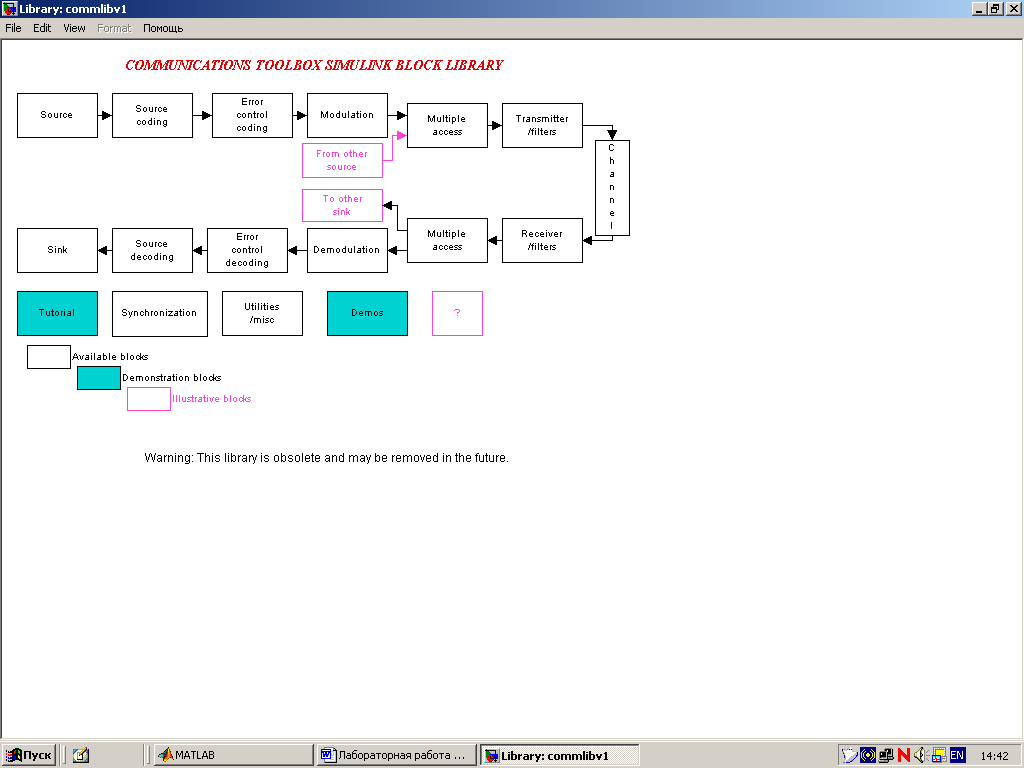Select the Error control coding block

coord(252,116)
